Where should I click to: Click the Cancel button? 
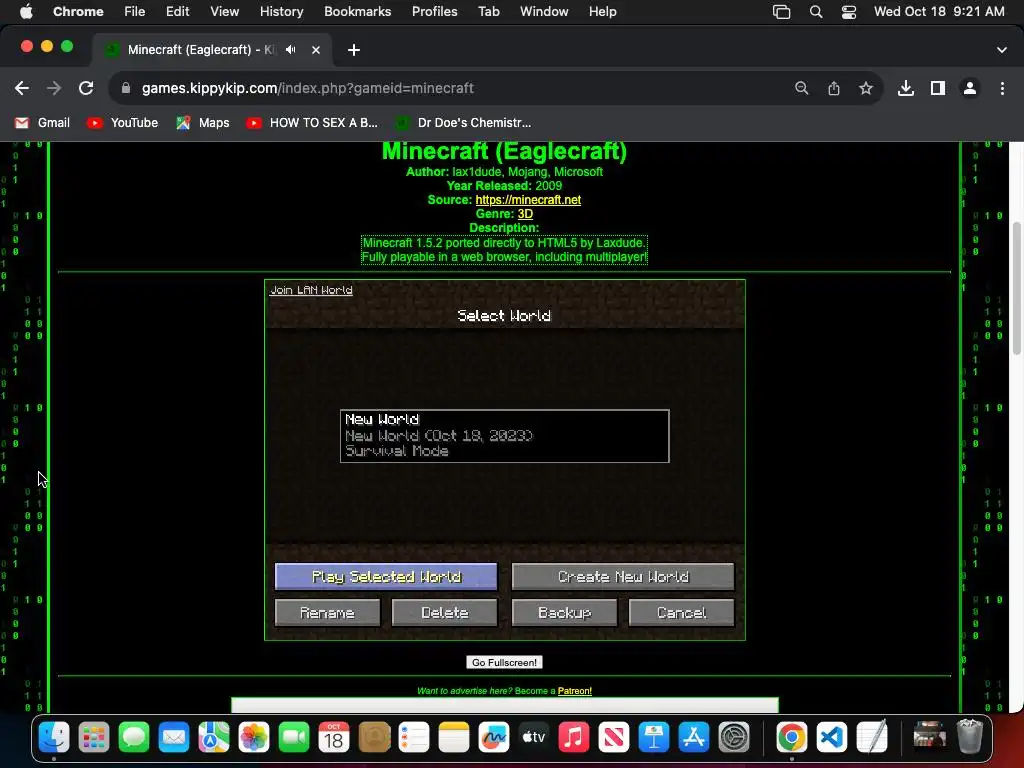tap(682, 613)
